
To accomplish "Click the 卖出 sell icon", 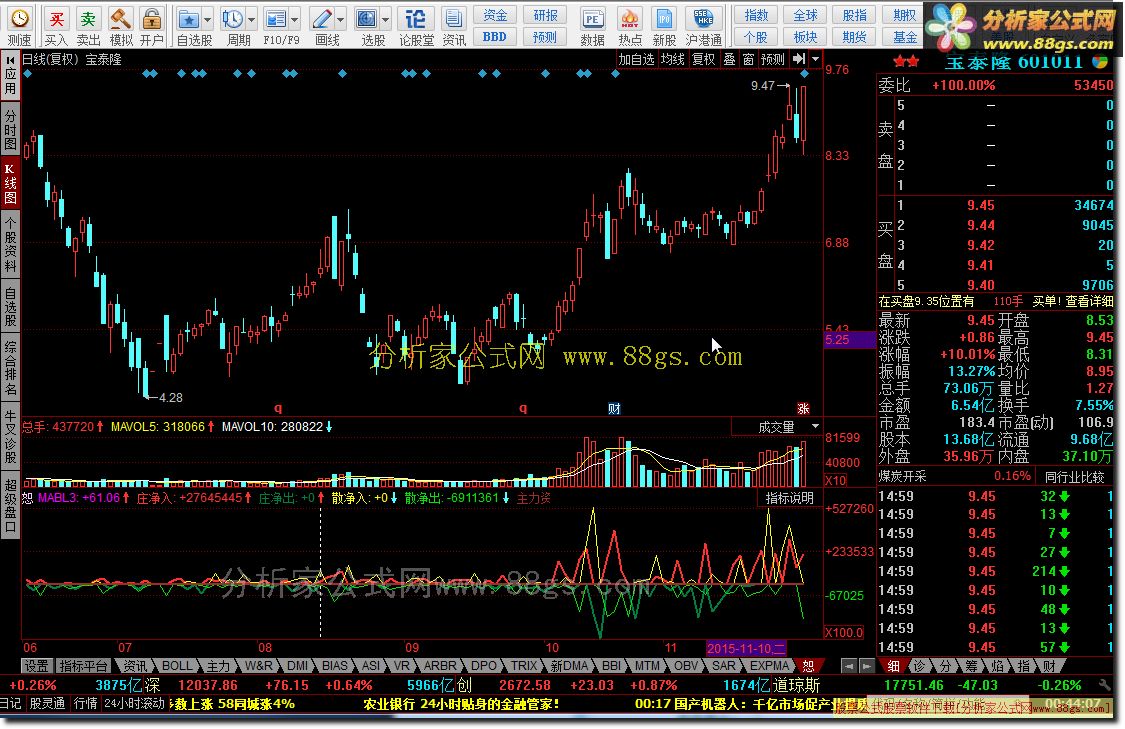I will coord(88,19).
